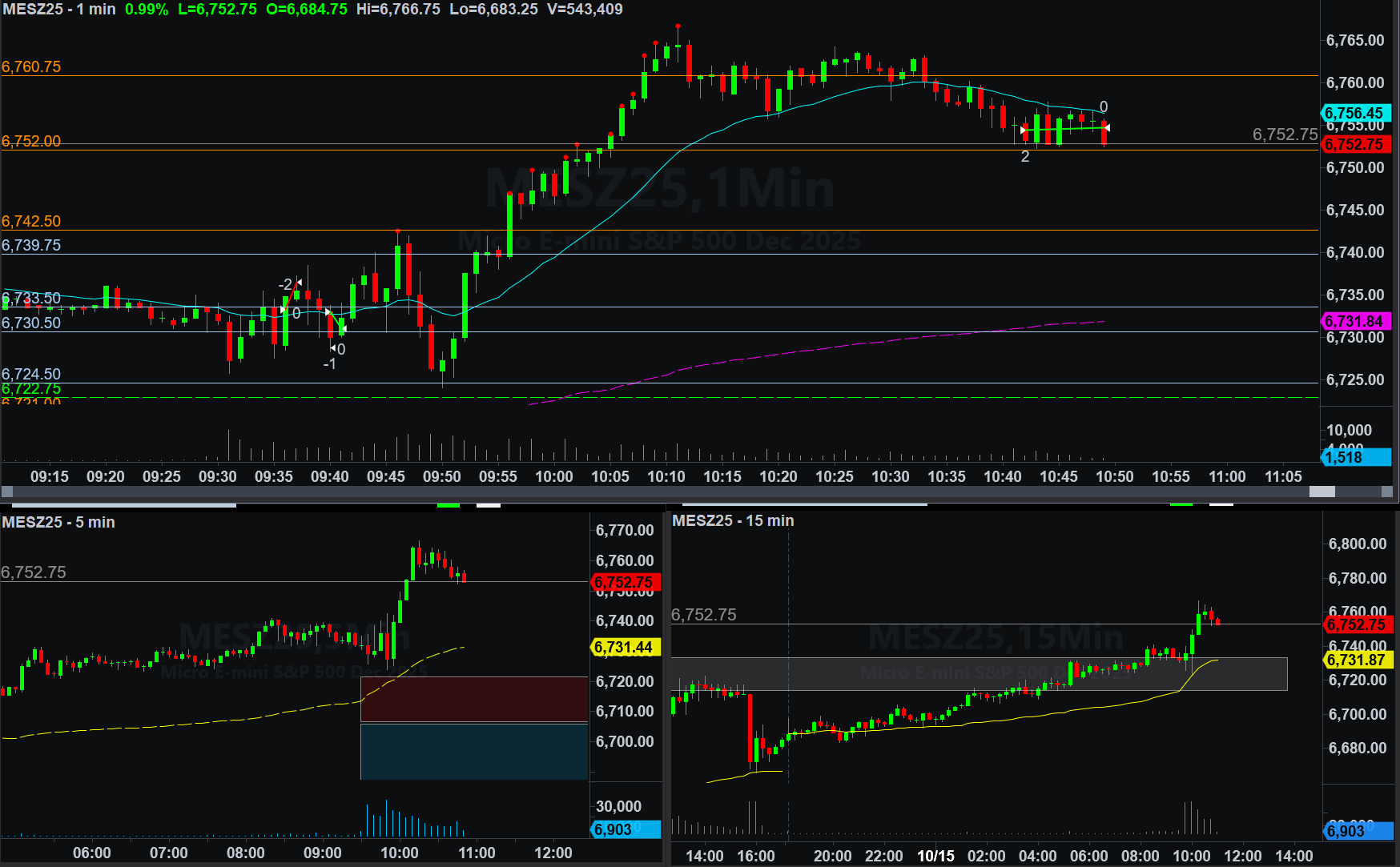Click the yellow 6,731.87 tag on 15 min chart
The image size is (1400, 867).
[x=1358, y=660]
